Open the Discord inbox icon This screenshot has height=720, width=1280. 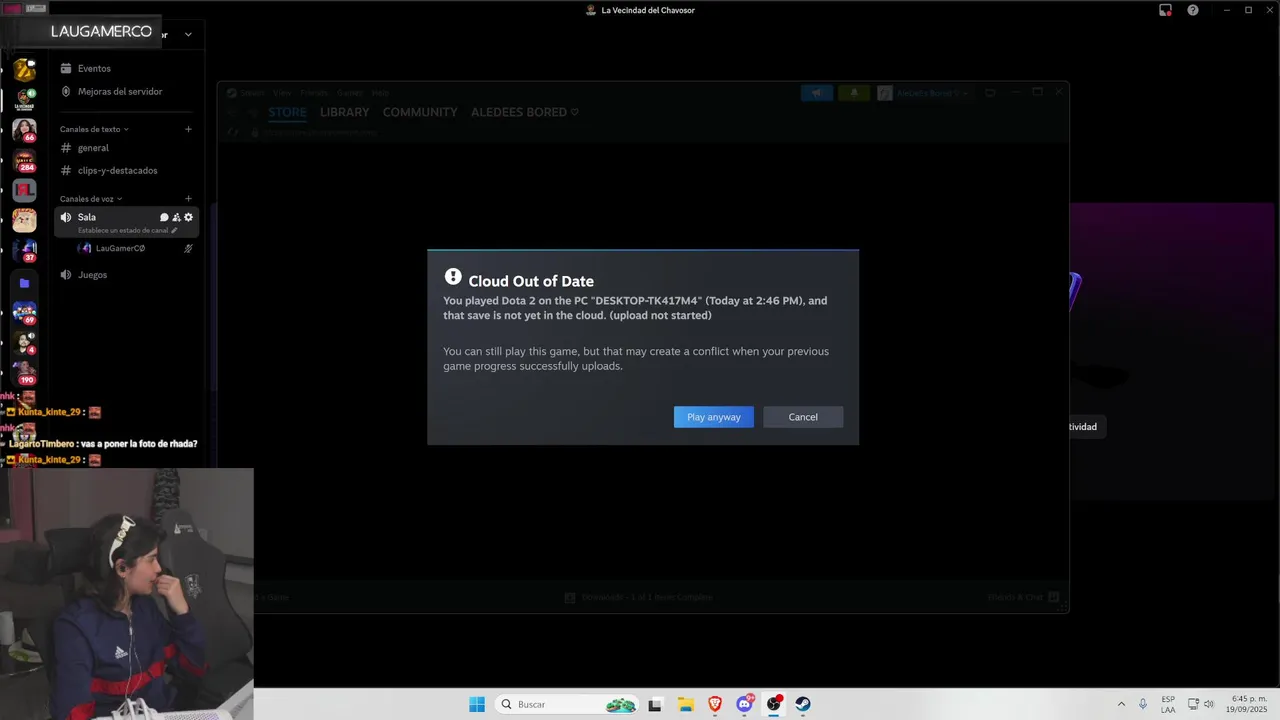(1166, 10)
